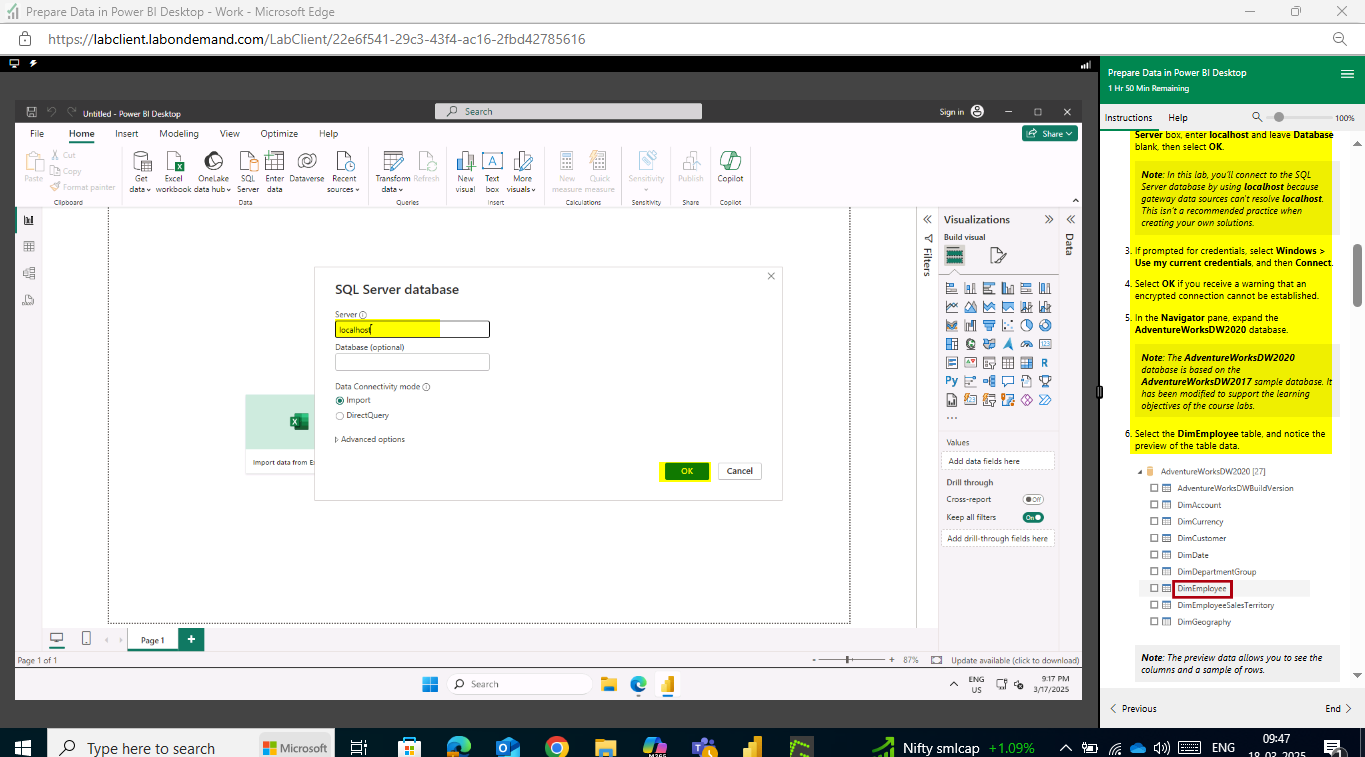This screenshot has width=1365, height=757.
Task: Collapse the Visualizations pane with right chevrons
Action: click(x=1049, y=219)
